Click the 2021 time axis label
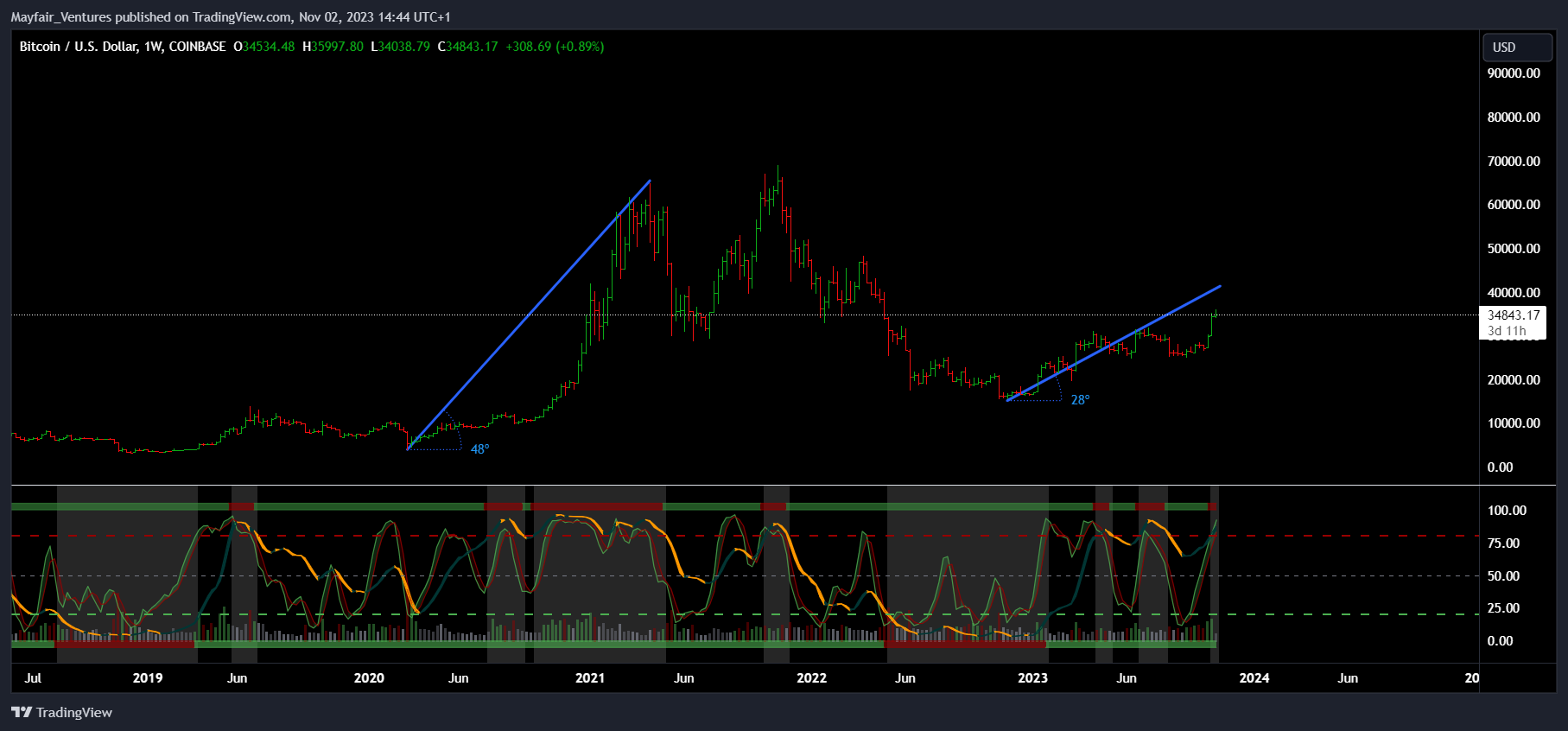Image resolution: width=1568 pixels, height=731 pixels. point(590,678)
